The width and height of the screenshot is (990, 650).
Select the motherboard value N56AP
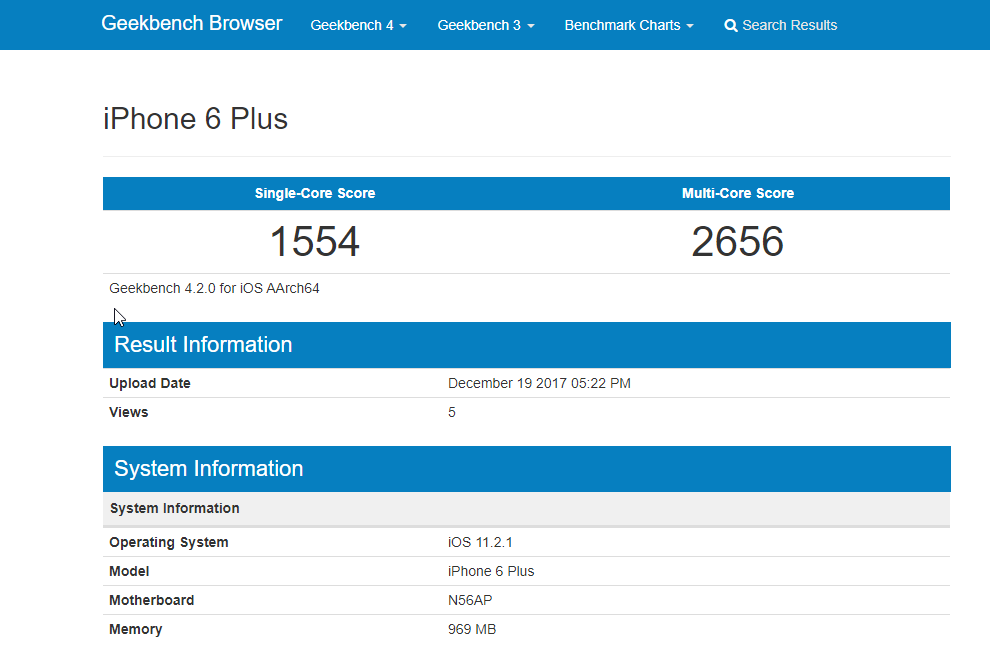470,601
